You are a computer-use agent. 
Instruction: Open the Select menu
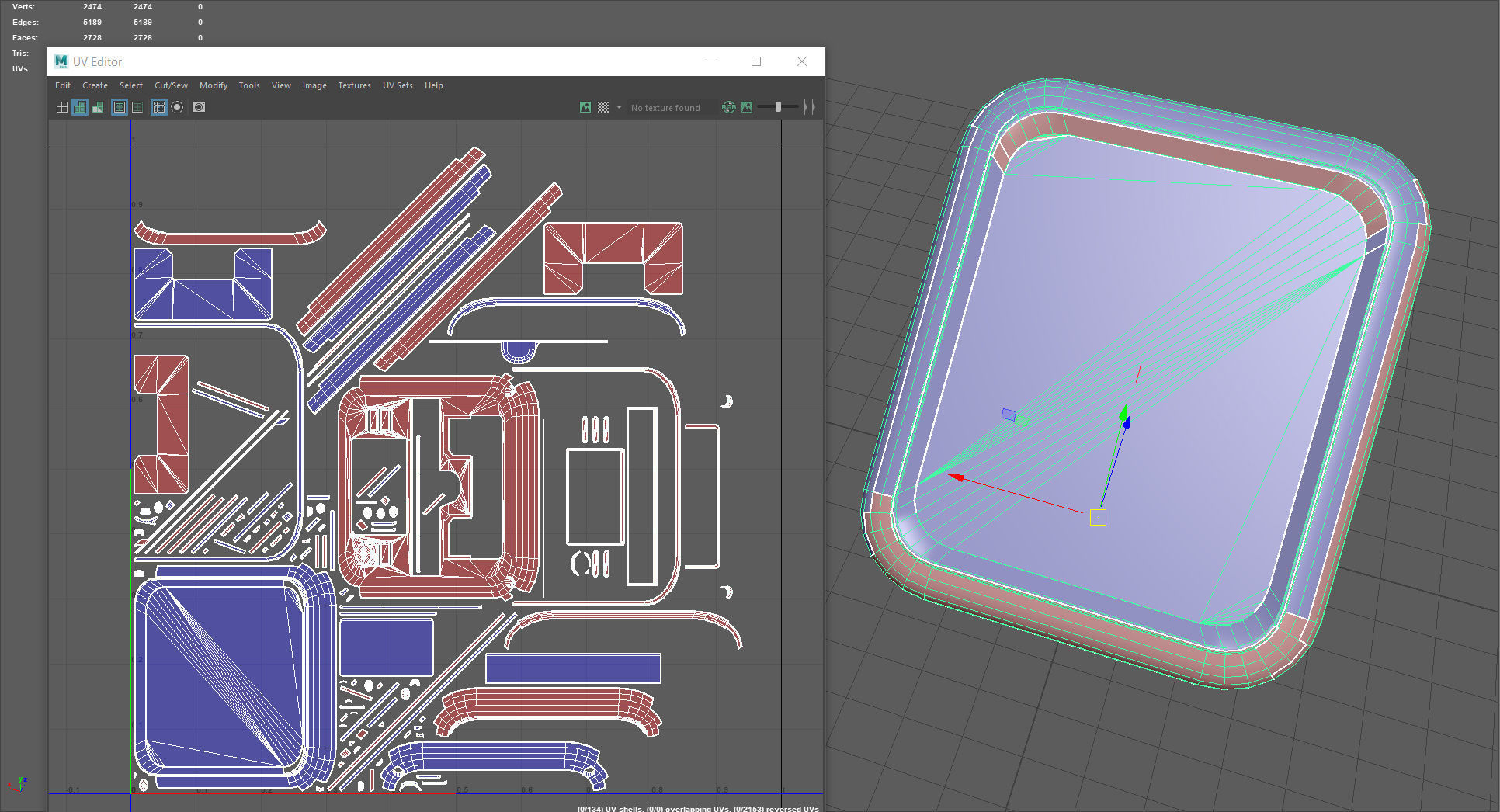pos(131,85)
